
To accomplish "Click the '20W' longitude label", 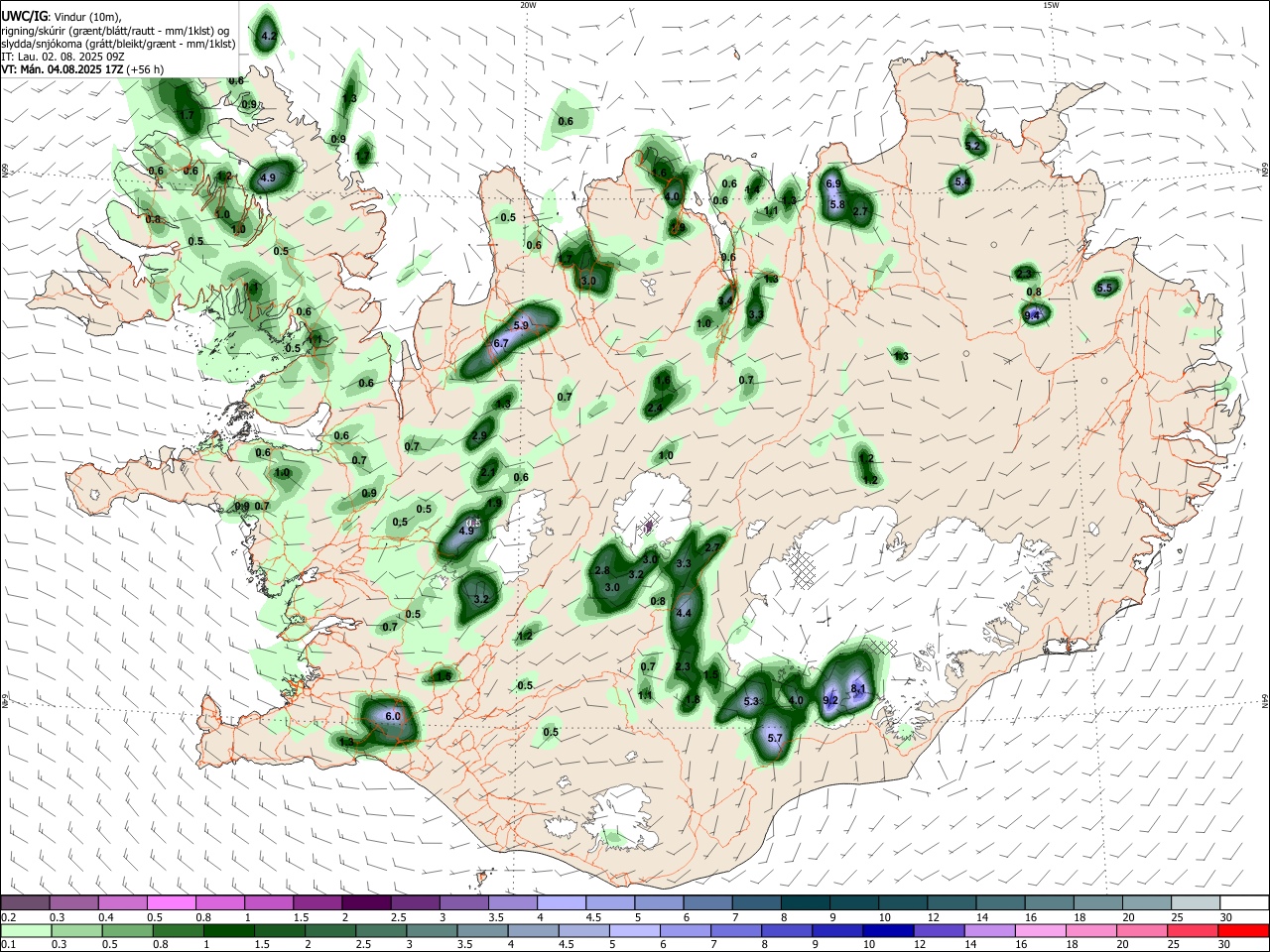I will tap(528, 5).
